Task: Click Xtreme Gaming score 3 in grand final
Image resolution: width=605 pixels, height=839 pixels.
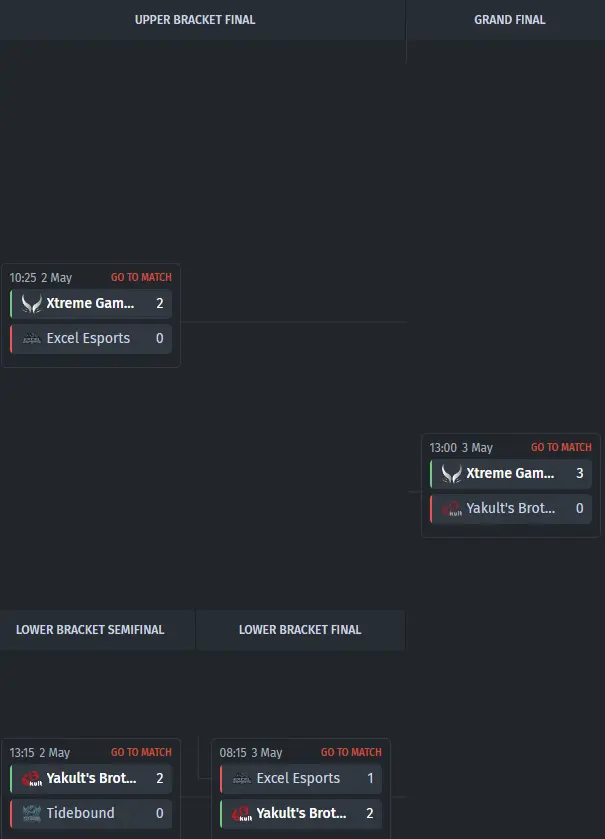Action: (x=580, y=473)
